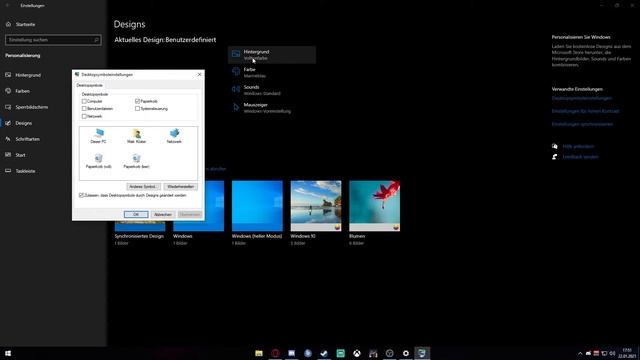Open the Opera browser taskbar icon
Screen dimensions: 640x360
[275, 353]
